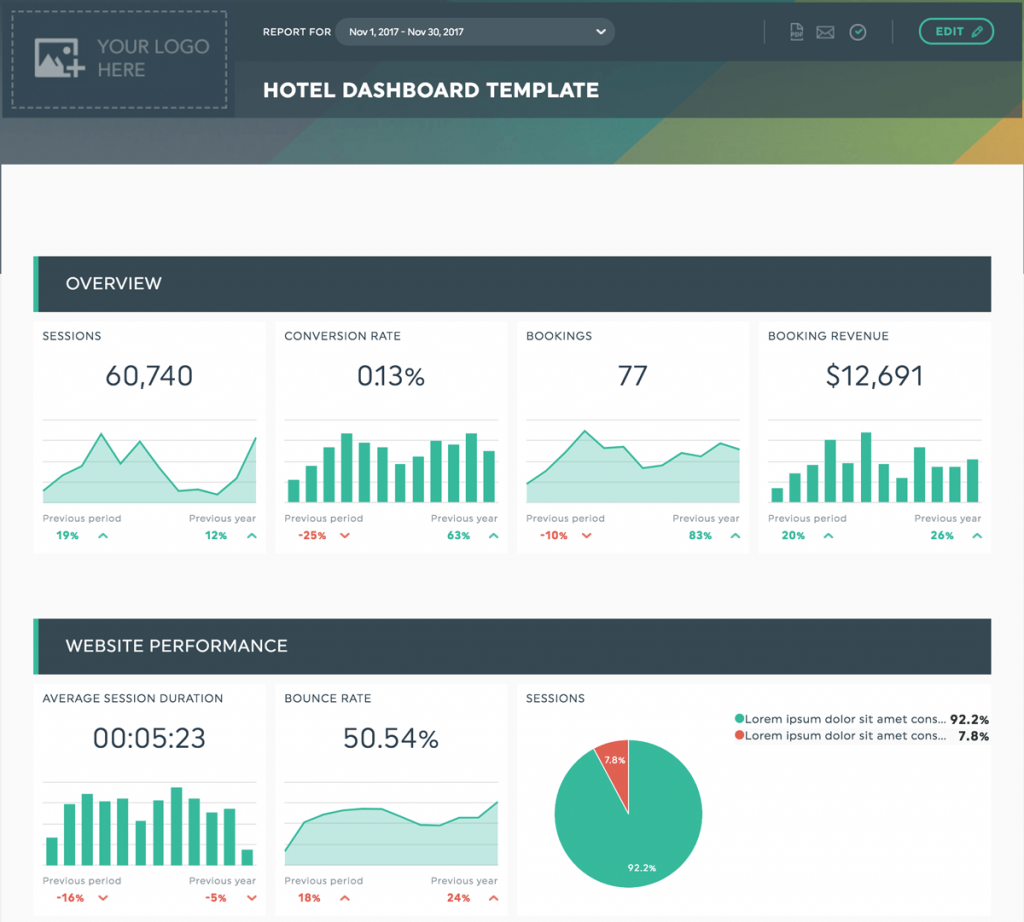Click the OVERVIEW section header

pos(113,283)
